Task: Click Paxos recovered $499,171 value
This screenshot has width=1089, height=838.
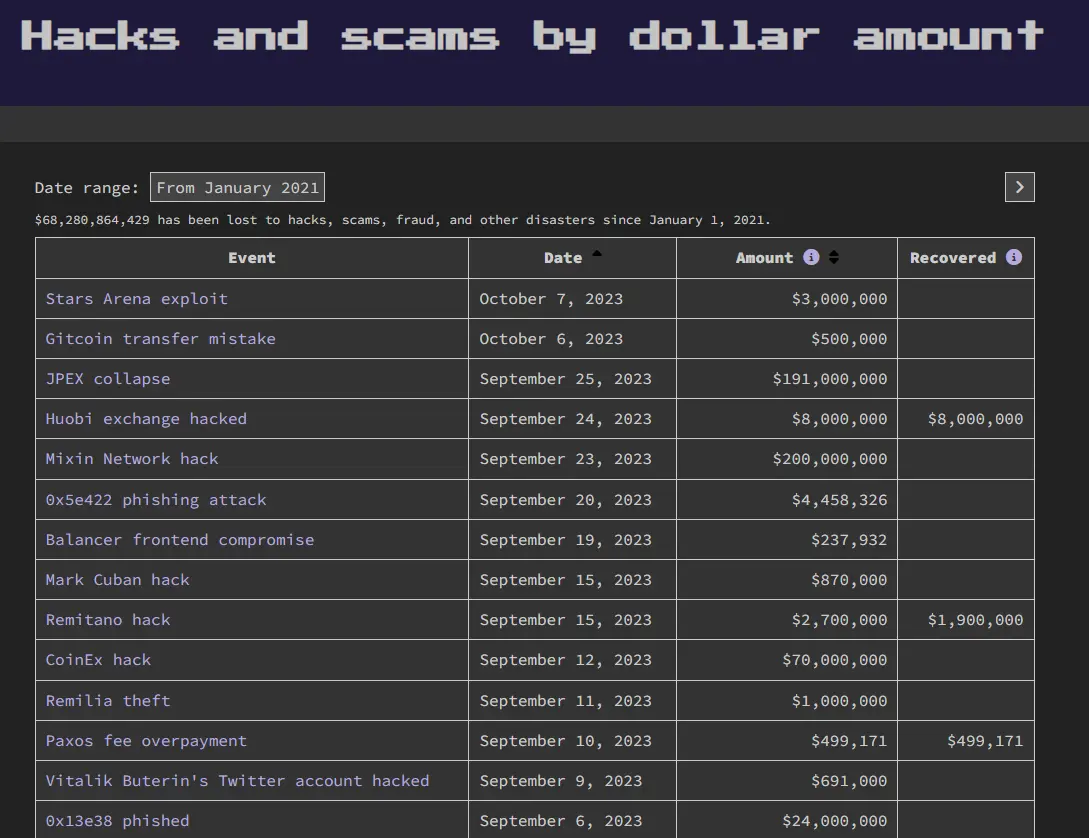Action: (x=985, y=741)
